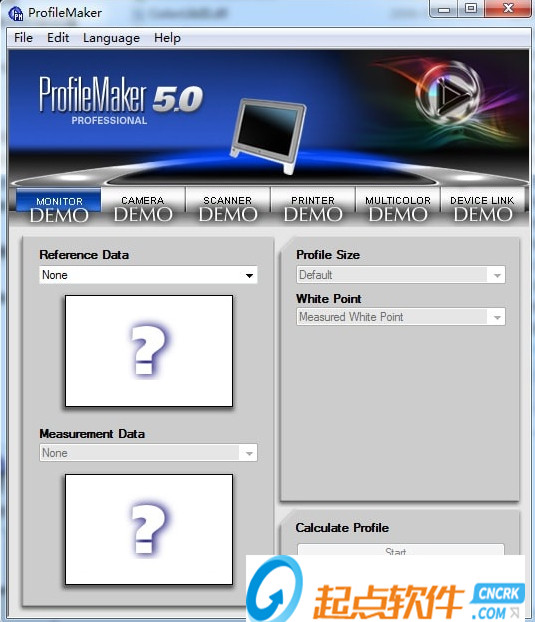Open the Profile Size dropdown
Viewport: 535px width, 622px height.
(401, 275)
